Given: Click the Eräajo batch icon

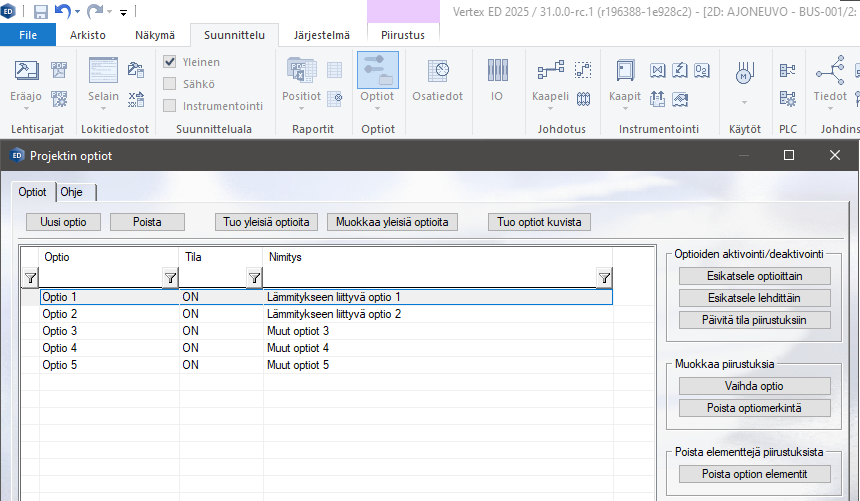Looking at the screenshot, I should tap(26, 72).
